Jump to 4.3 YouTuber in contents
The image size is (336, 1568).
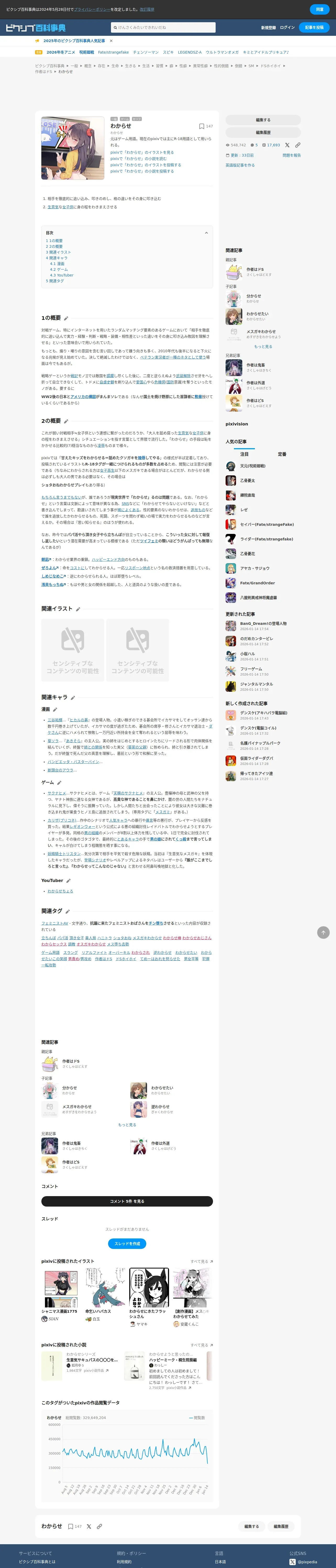coord(61,275)
